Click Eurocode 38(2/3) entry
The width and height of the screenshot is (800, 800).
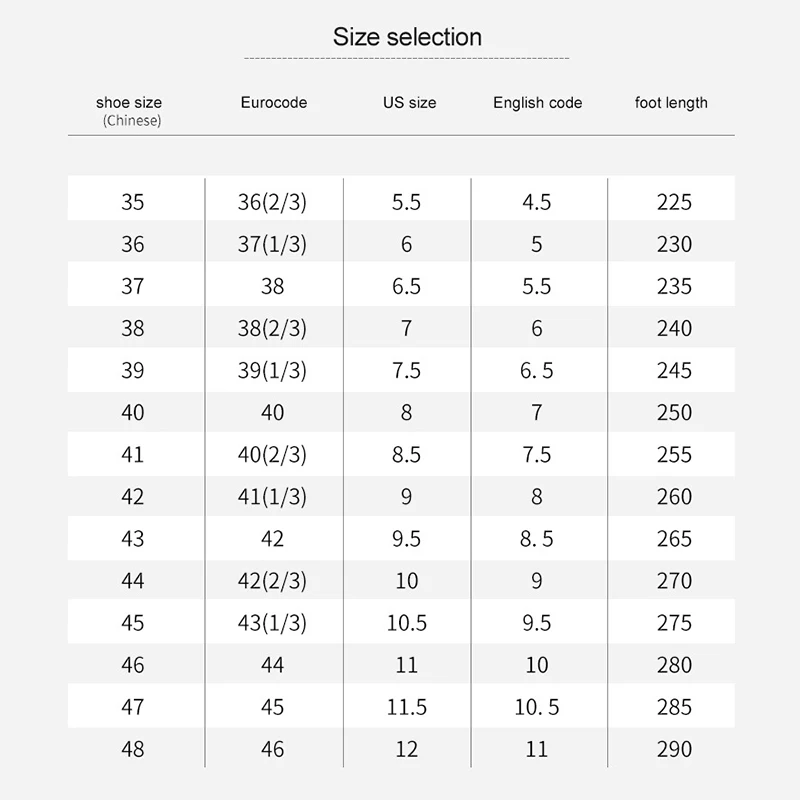[x=272, y=329]
